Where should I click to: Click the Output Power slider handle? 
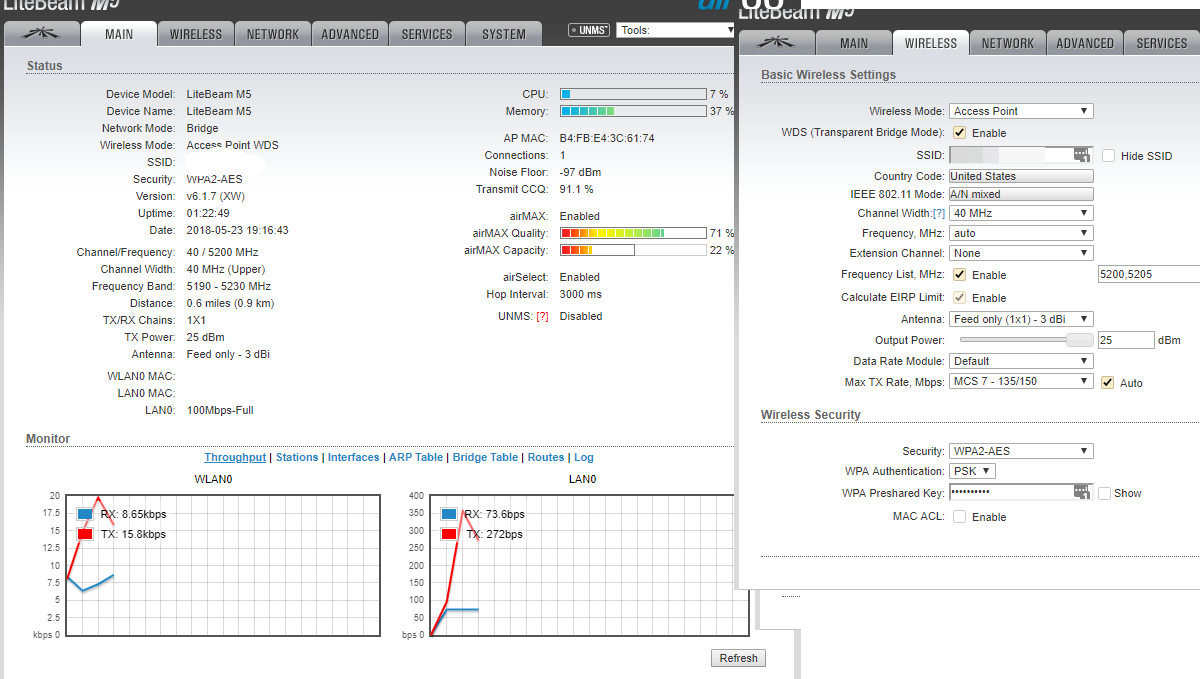(1079, 340)
